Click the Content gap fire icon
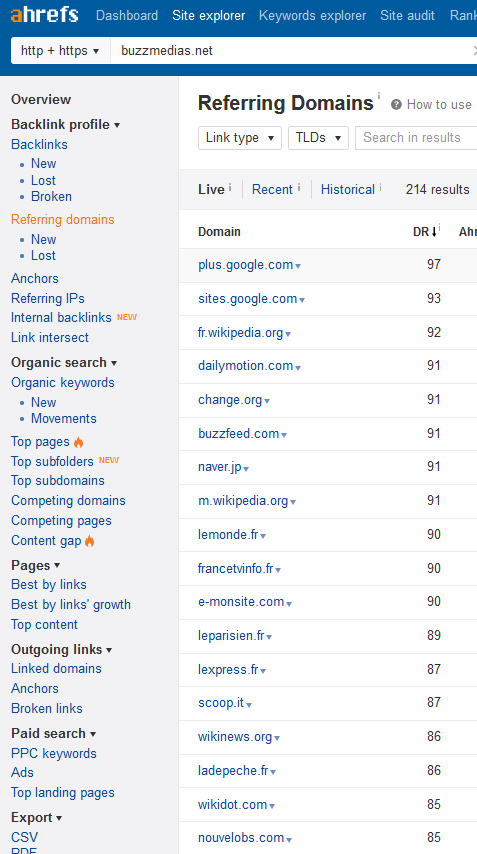Image resolution: width=477 pixels, height=854 pixels. 90,541
